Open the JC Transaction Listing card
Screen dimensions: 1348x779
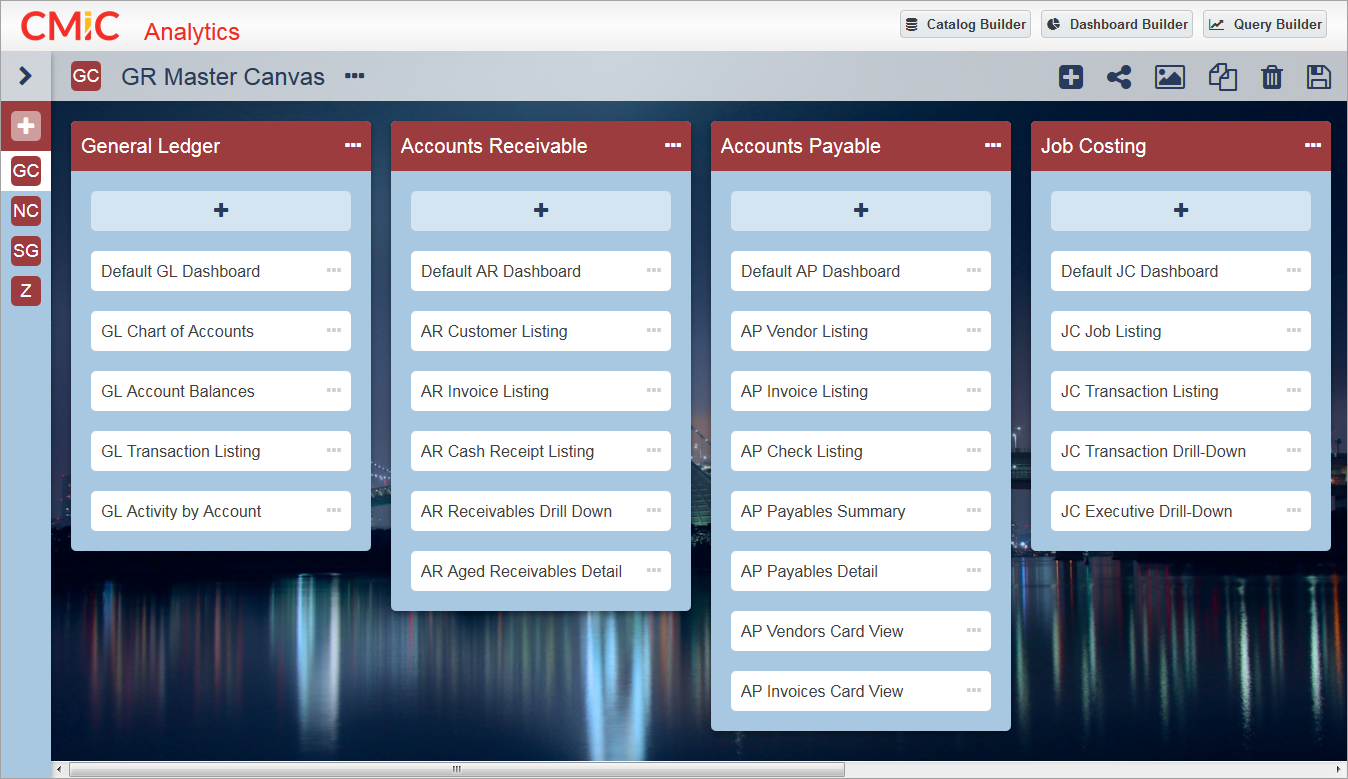[1181, 391]
